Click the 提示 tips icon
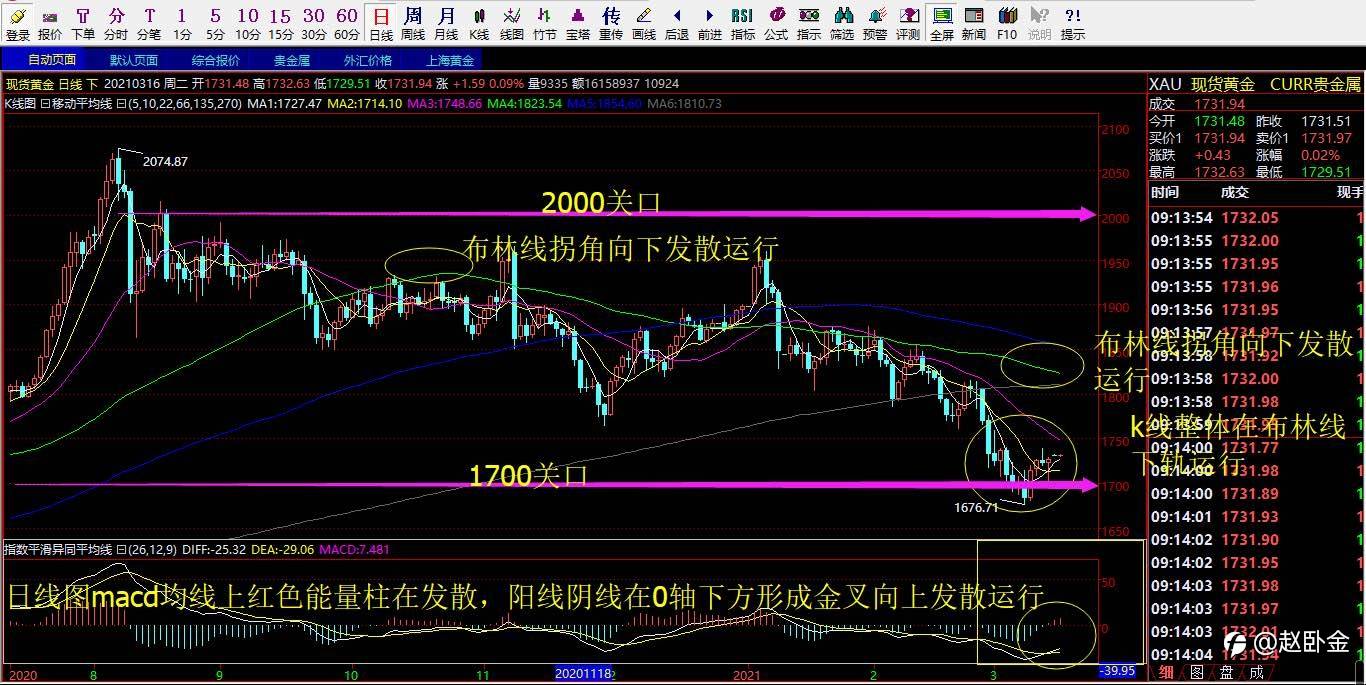Viewport: 1366px width, 685px height. pos(1073,22)
